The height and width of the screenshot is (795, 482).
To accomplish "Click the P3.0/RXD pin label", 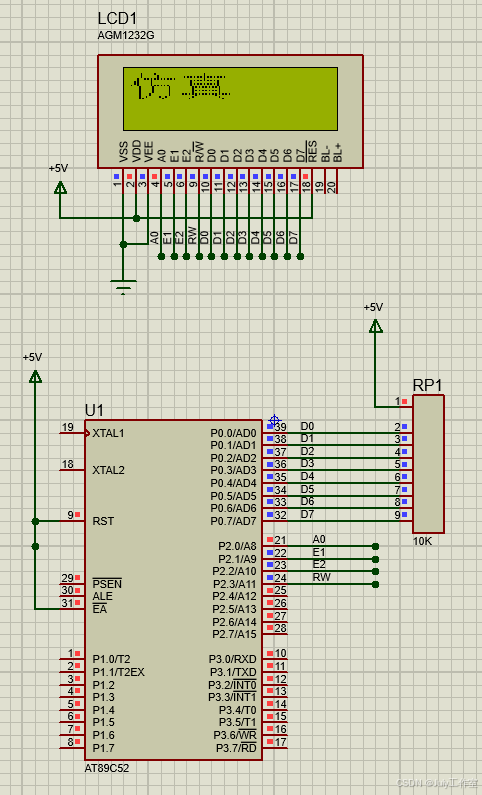I will 233,659.
